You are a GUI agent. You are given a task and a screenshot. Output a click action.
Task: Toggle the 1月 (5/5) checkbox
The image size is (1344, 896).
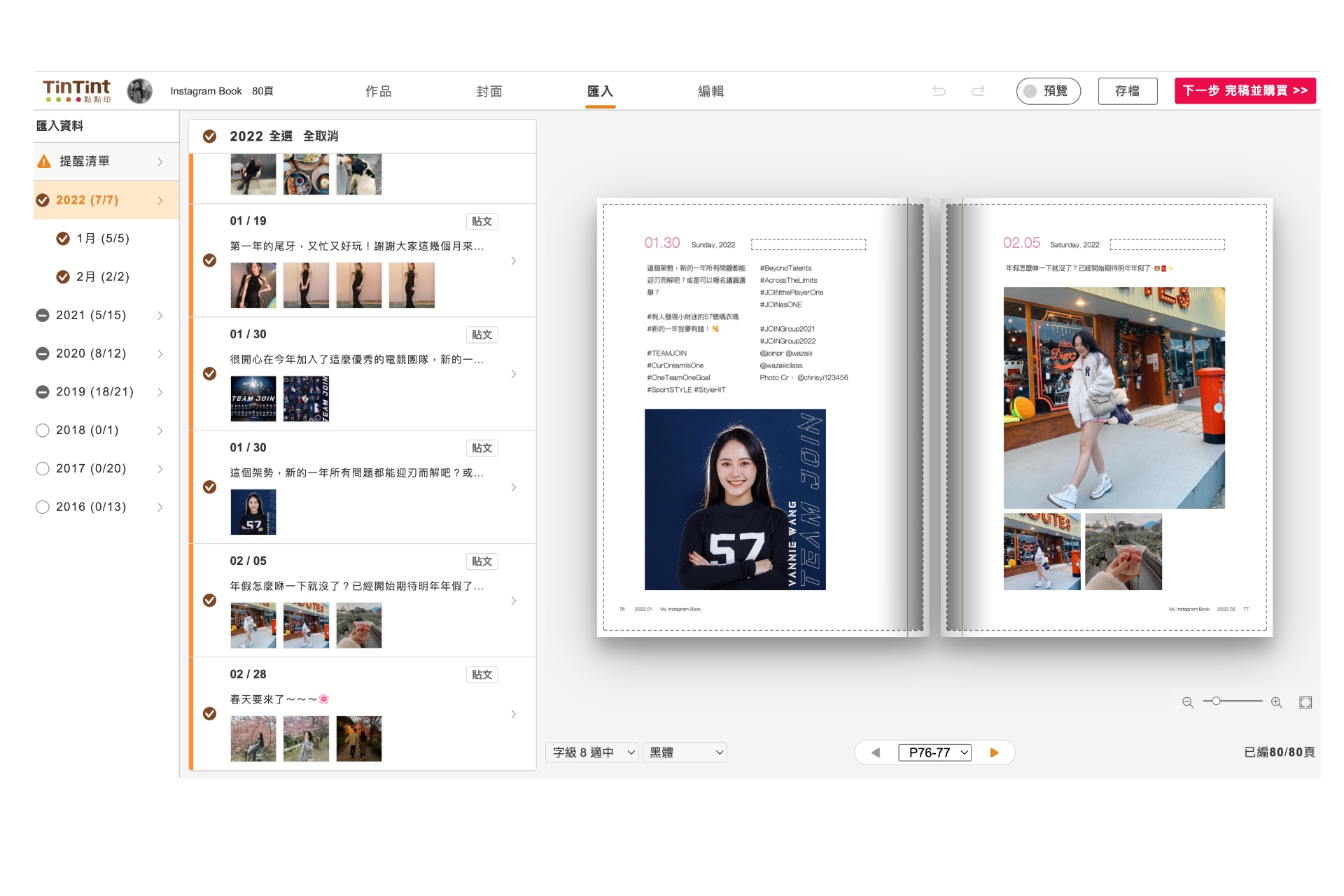click(x=63, y=239)
